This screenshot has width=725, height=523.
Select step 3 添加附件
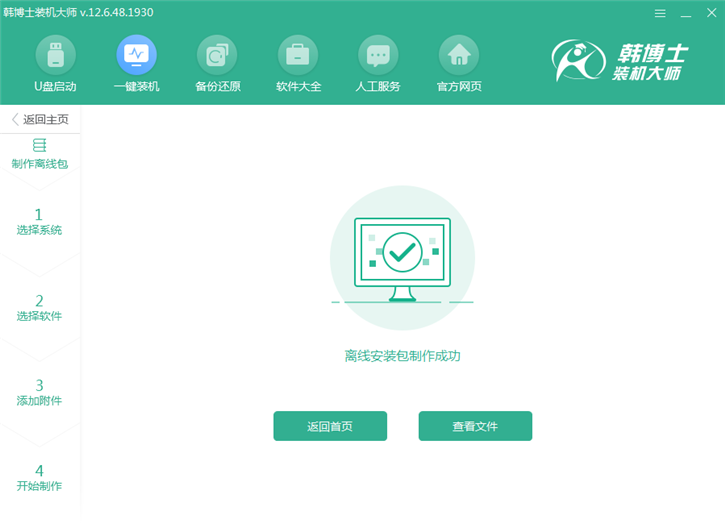coord(39,393)
